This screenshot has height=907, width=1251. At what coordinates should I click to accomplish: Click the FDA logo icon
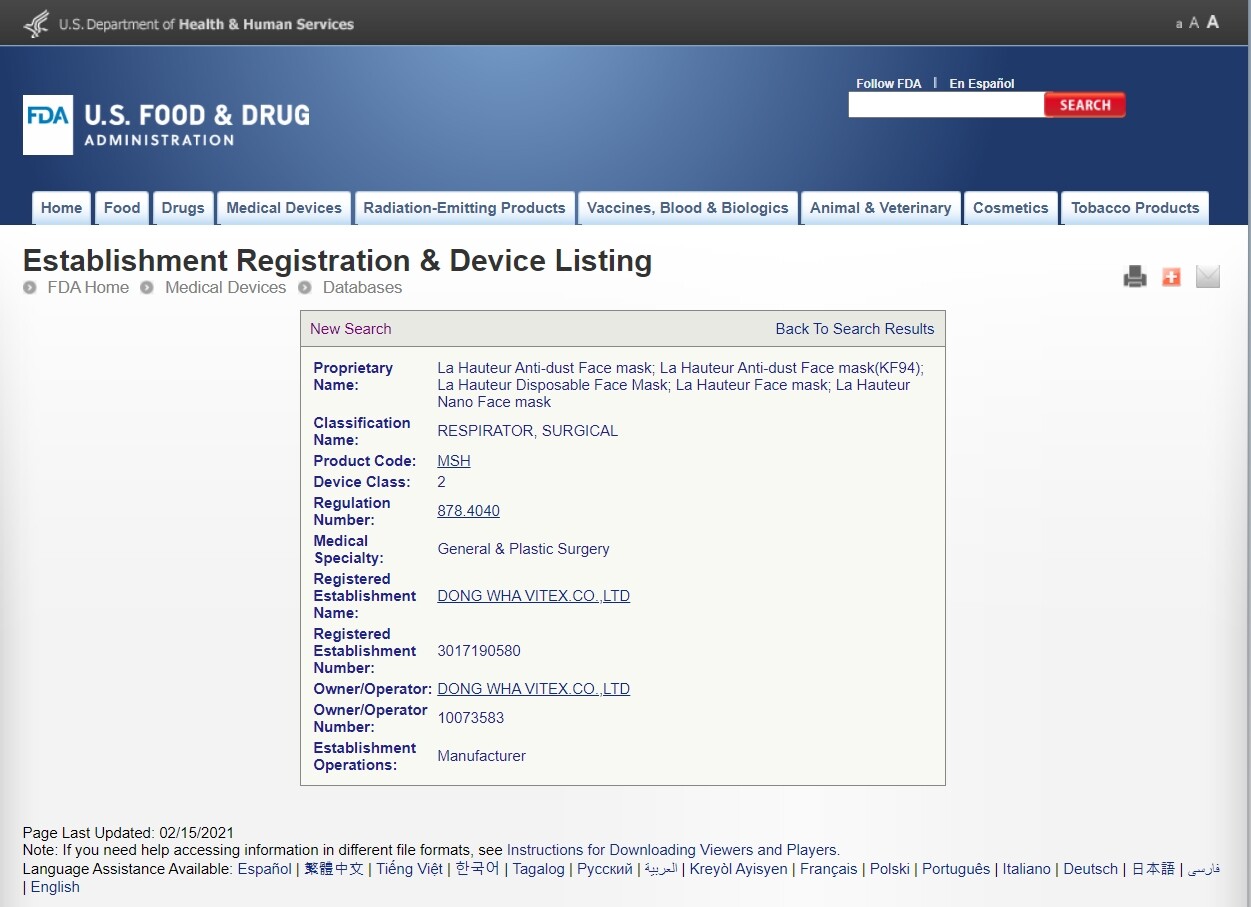pyautogui.click(x=48, y=125)
